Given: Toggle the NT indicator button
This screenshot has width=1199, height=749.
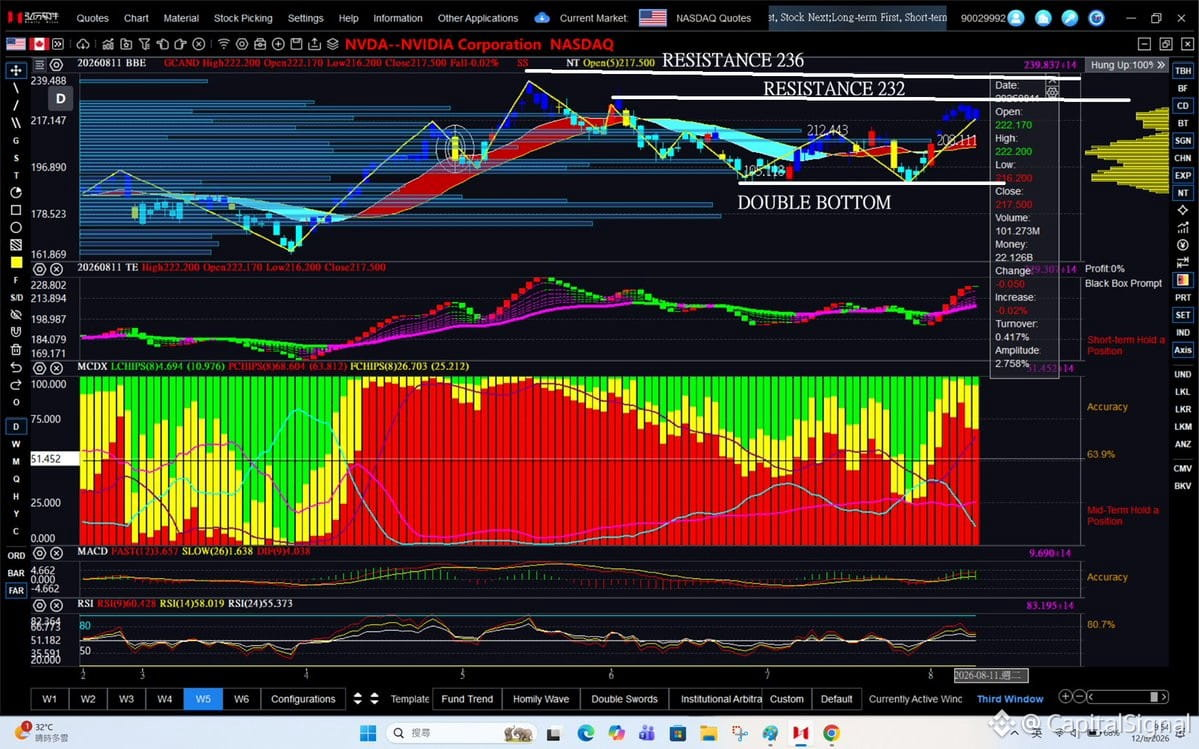Looking at the screenshot, I should [1183, 193].
